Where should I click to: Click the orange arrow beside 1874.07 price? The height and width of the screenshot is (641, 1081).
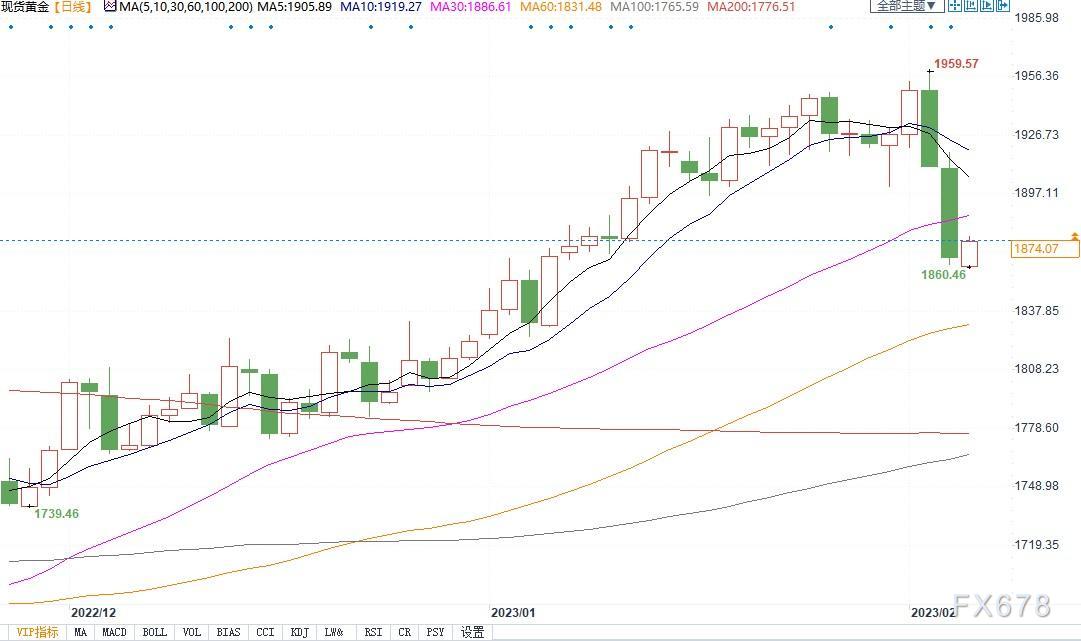coord(1074,237)
